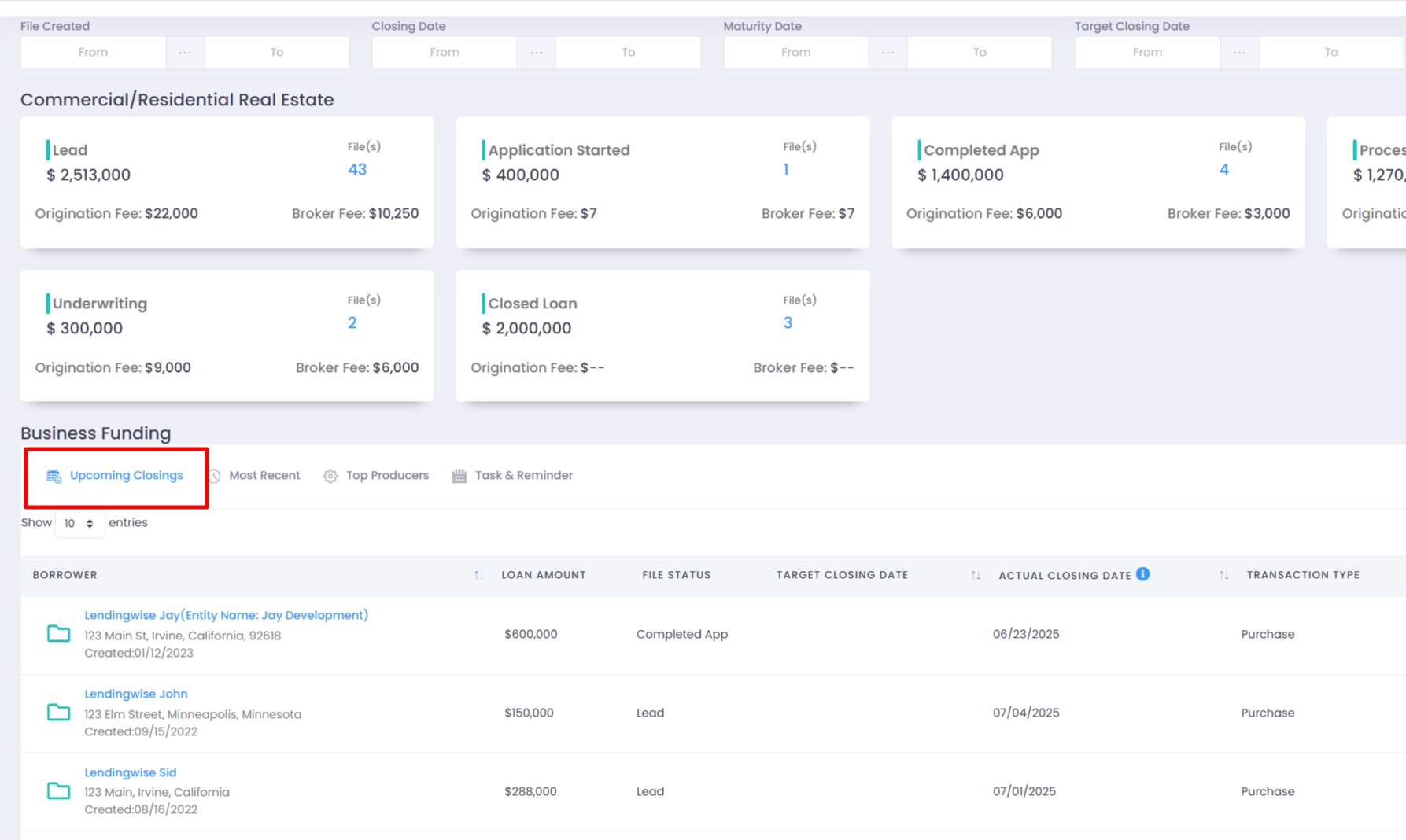
Task: Click the 07/04/2025 closing date cell
Action: click(1026, 713)
